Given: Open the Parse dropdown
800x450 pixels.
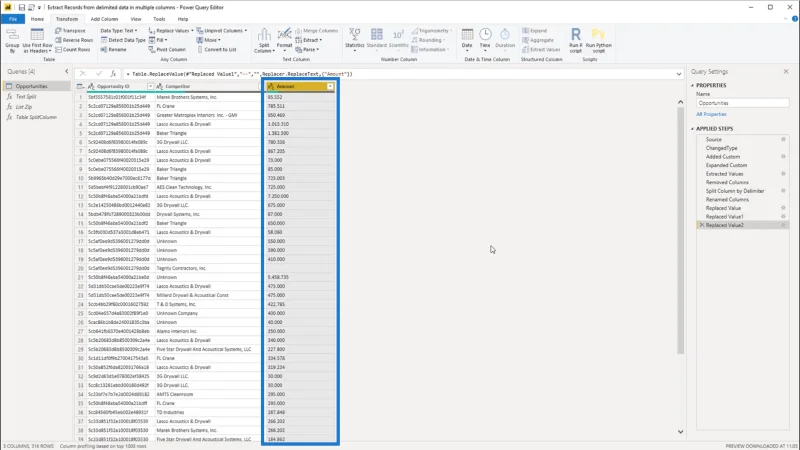Looking at the screenshot, I should tap(307, 49).
